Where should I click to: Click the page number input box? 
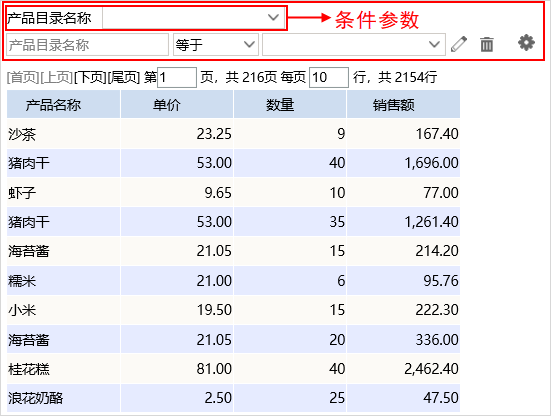pos(177,77)
